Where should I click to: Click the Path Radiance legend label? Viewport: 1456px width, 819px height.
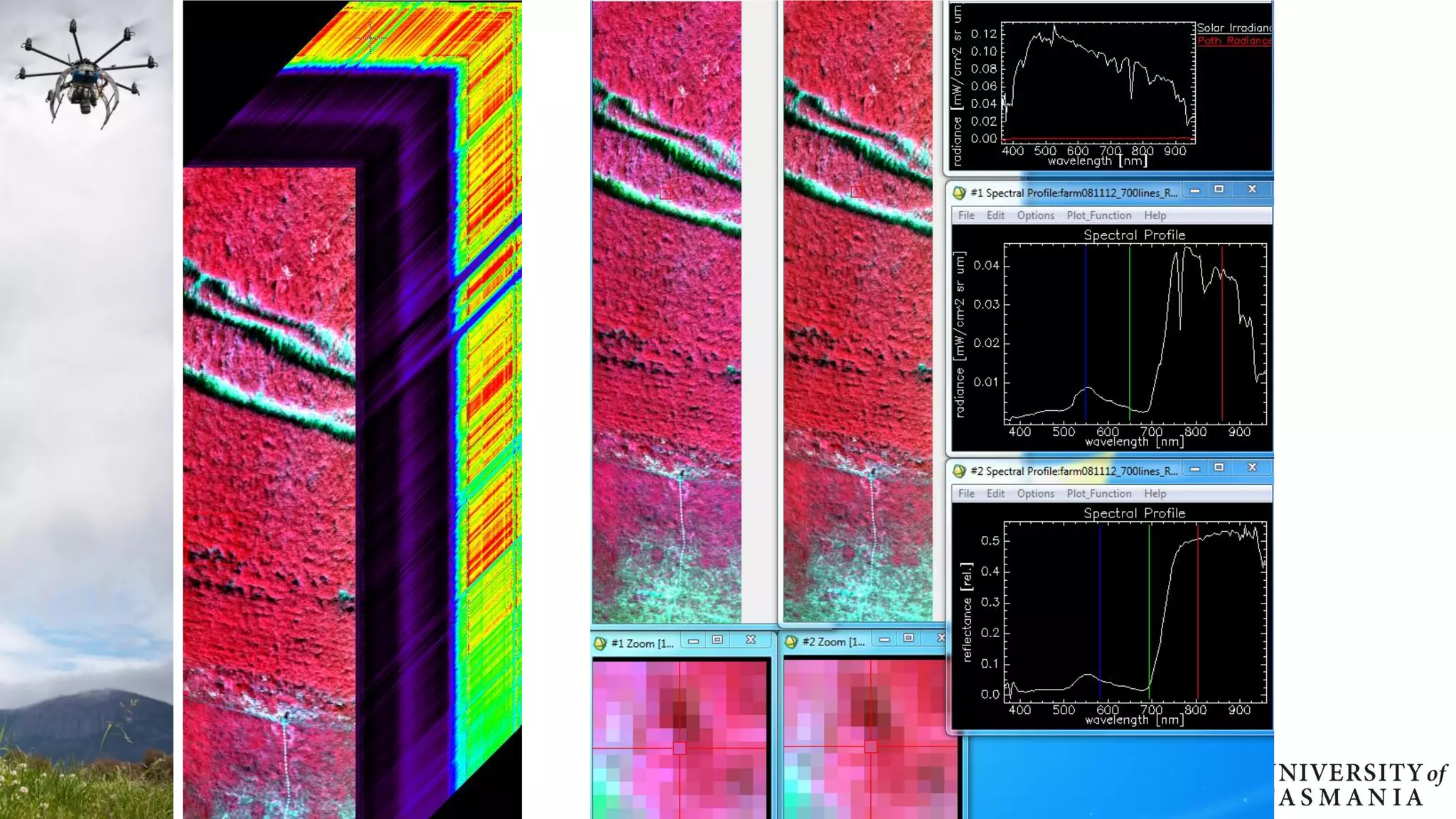coord(1233,41)
